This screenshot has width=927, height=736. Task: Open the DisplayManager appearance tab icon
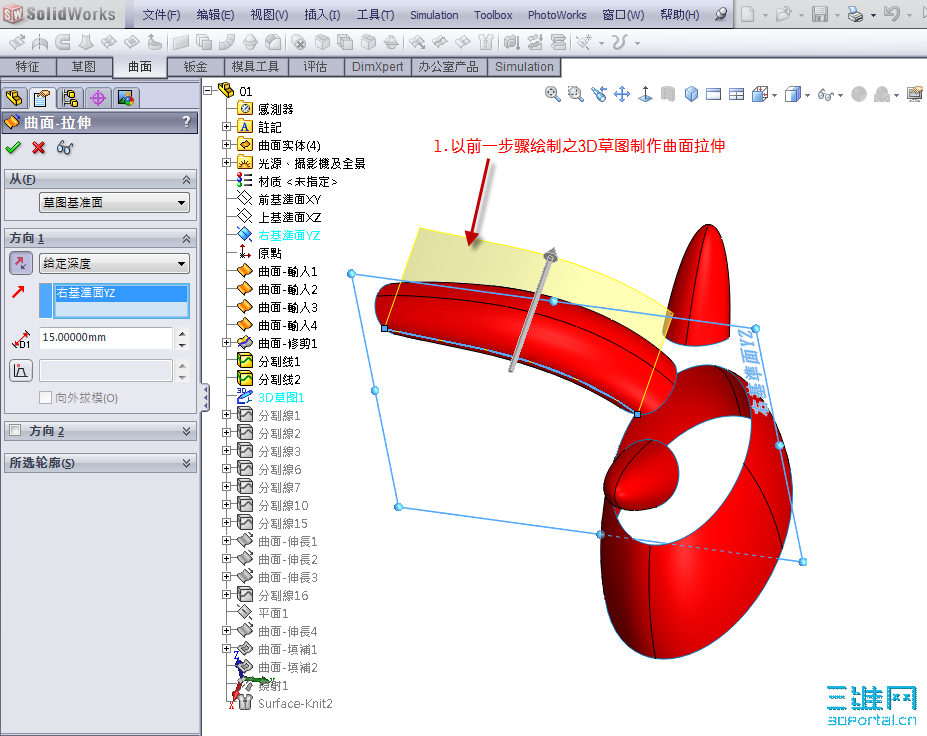125,98
